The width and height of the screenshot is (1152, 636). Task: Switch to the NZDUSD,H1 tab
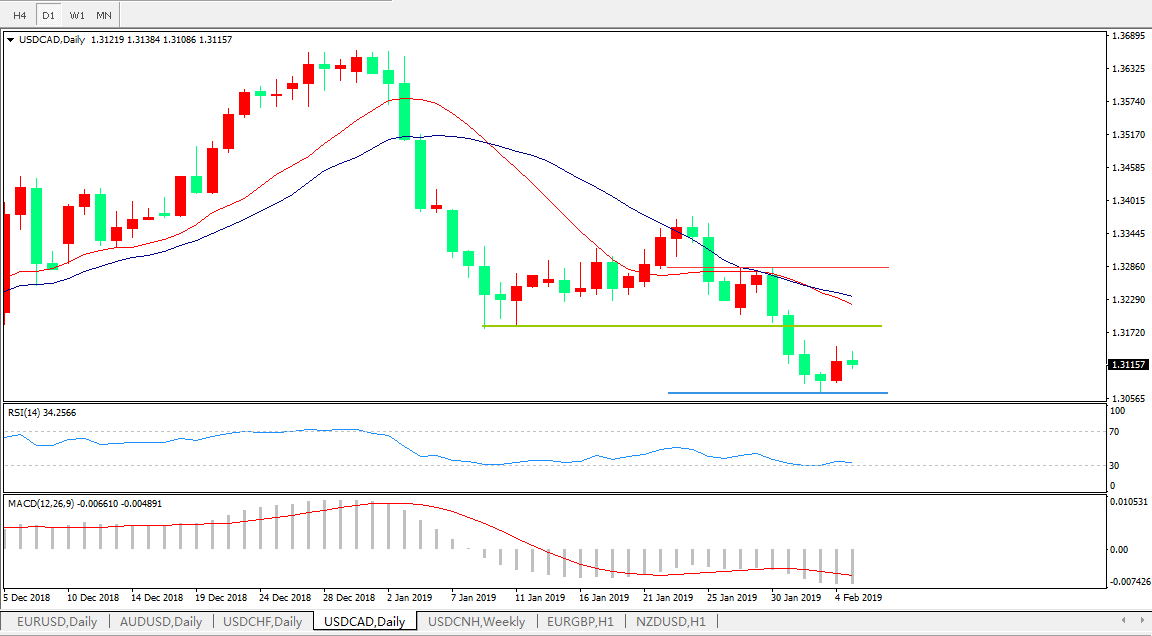click(670, 621)
